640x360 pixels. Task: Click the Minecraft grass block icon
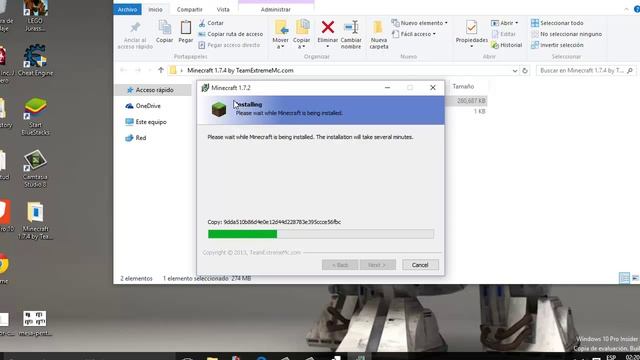(x=219, y=109)
